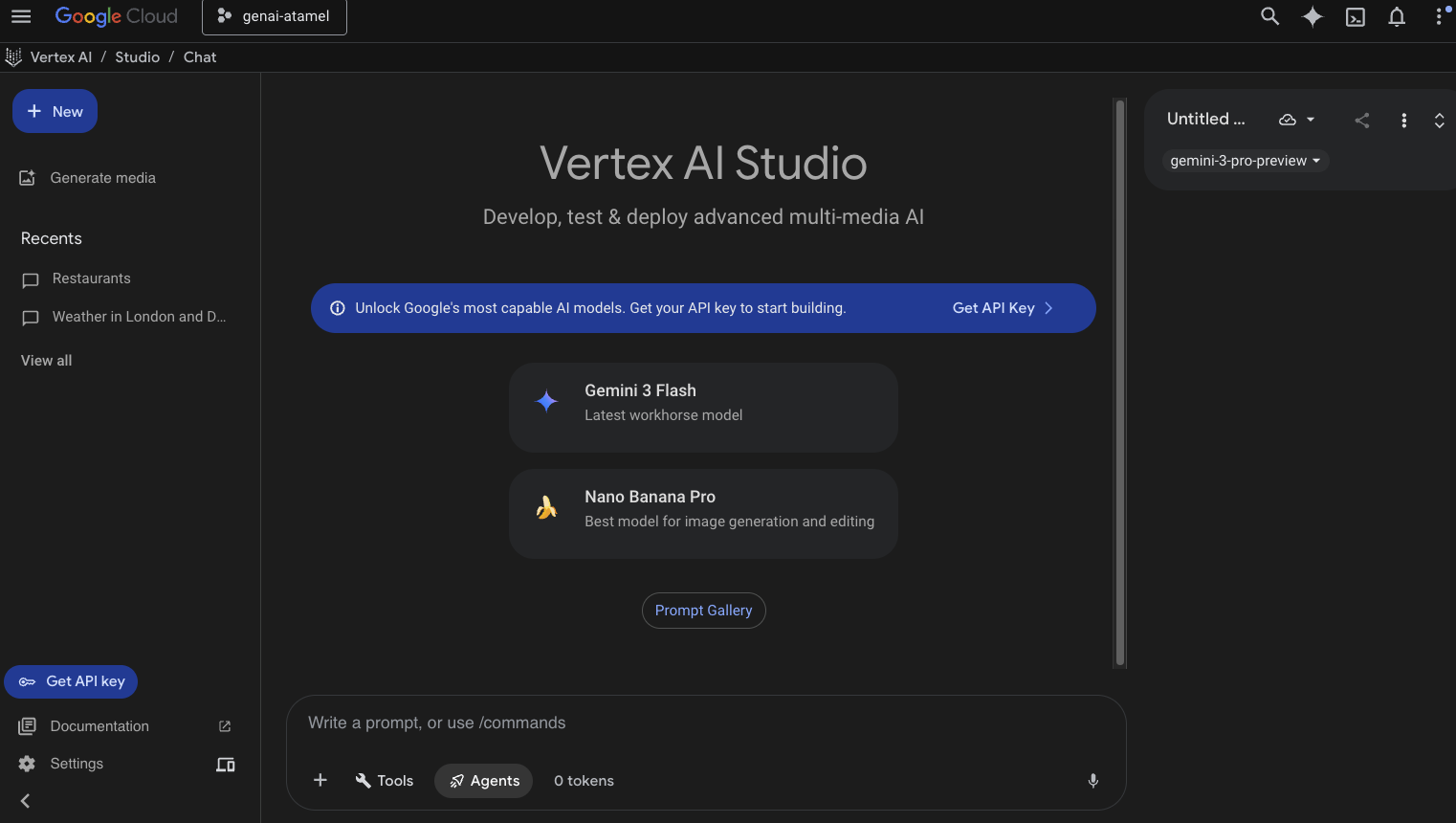Open Gemini assistant sparkle icon
This screenshot has width=1456, height=823.
tap(1313, 16)
